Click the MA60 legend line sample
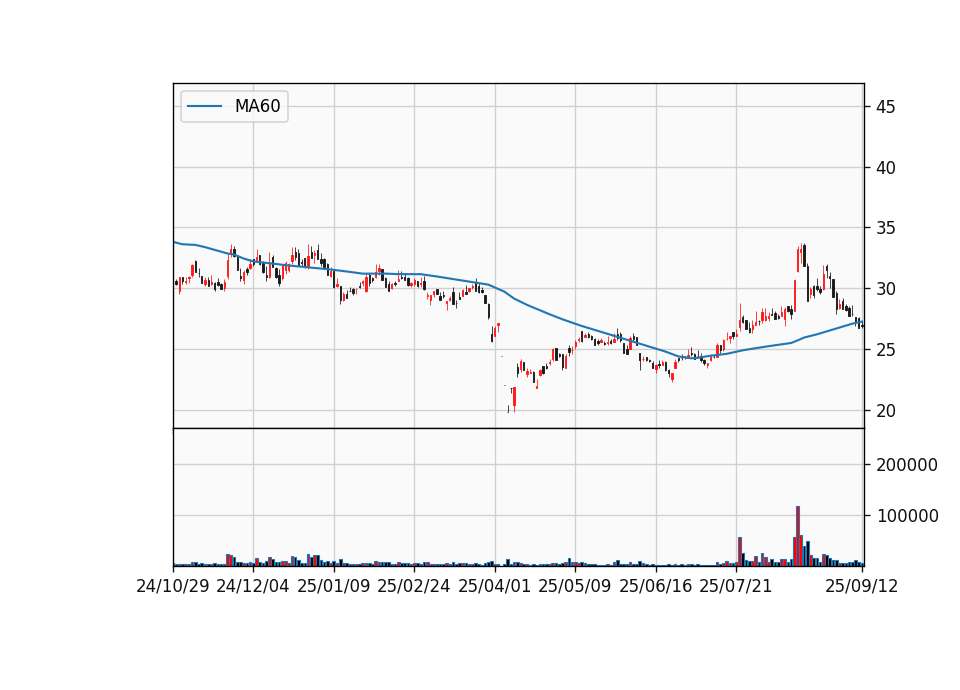 [204, 106]
